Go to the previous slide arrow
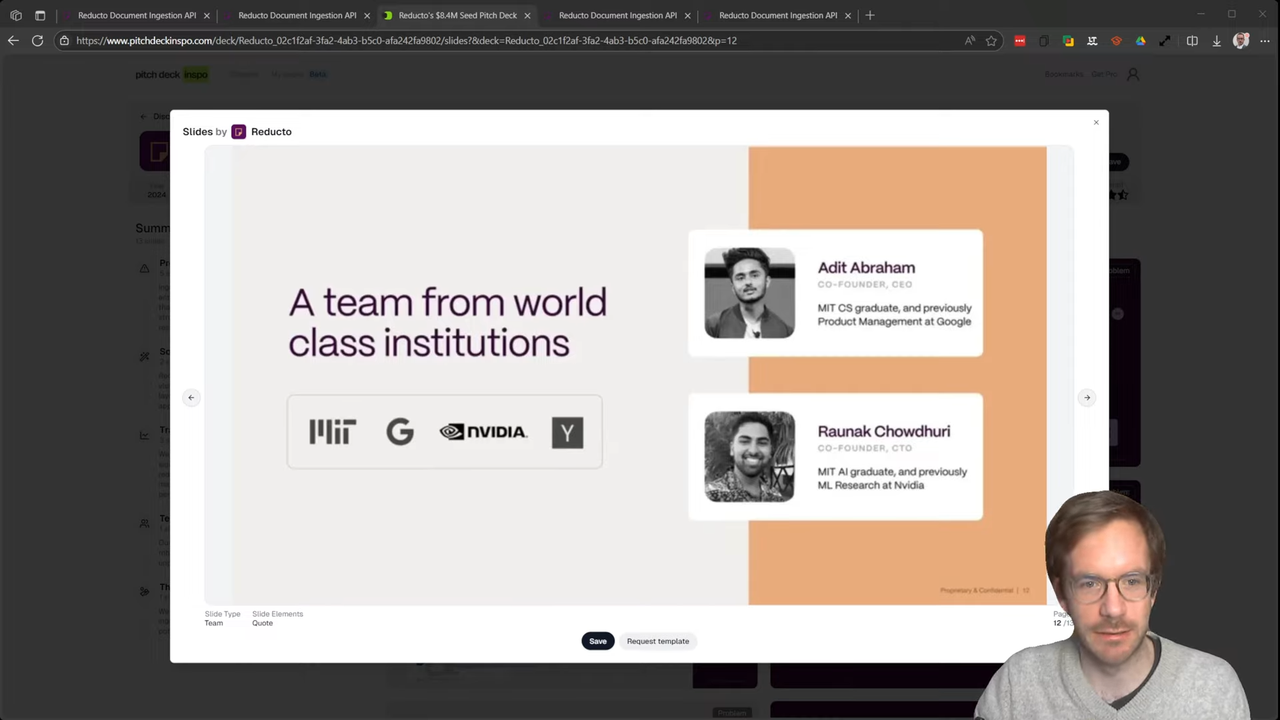 (191, 397)
